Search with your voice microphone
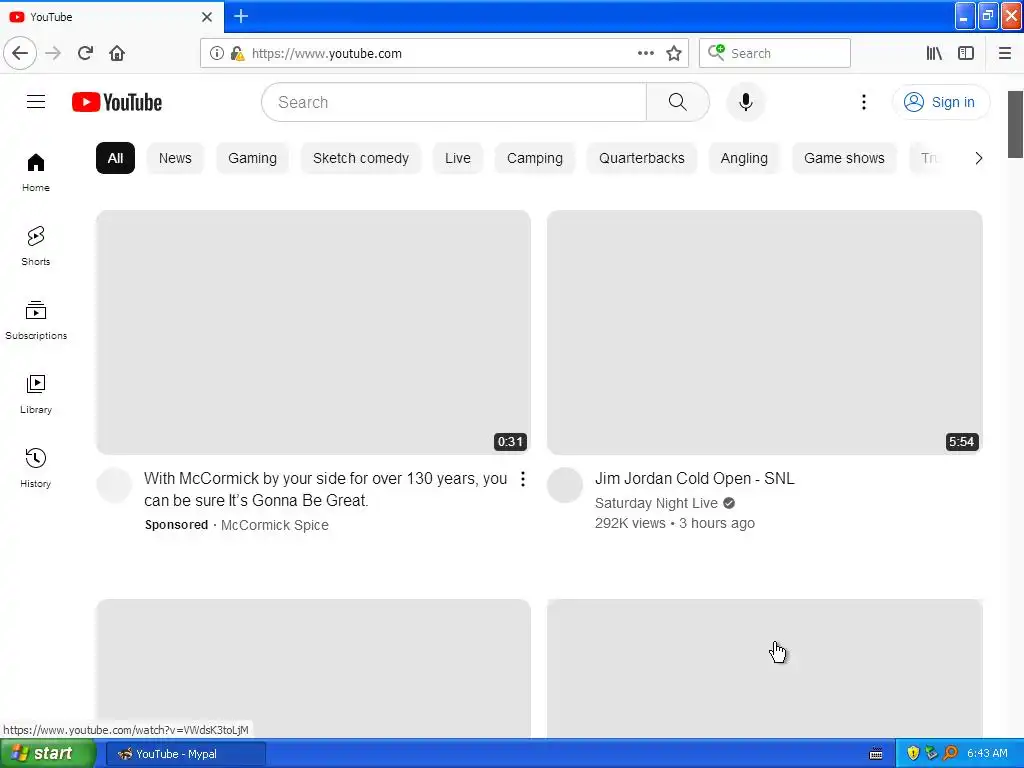 pyautogui.click(x=745, y=102)
